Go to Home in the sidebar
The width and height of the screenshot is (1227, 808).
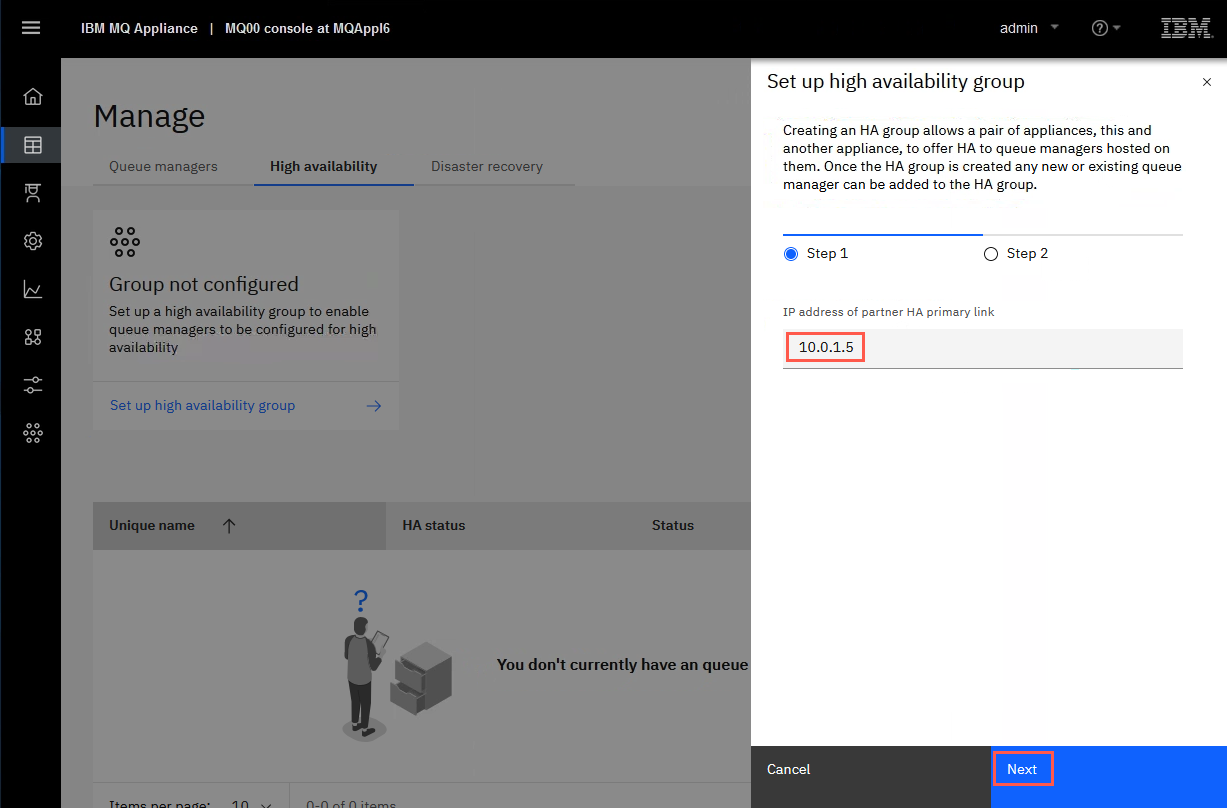click(33, 97)
